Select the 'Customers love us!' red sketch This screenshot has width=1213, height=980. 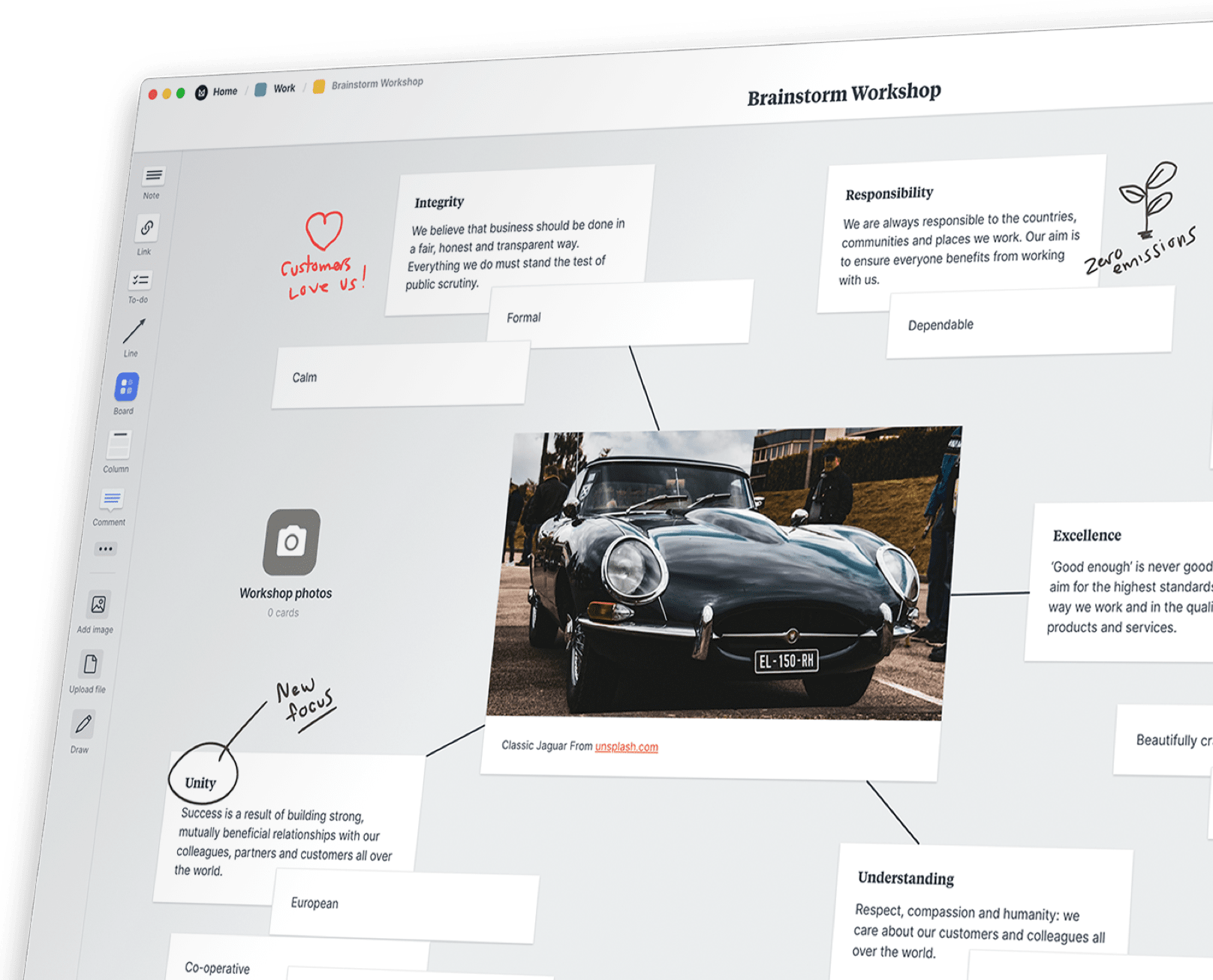[x=324, y=257]
